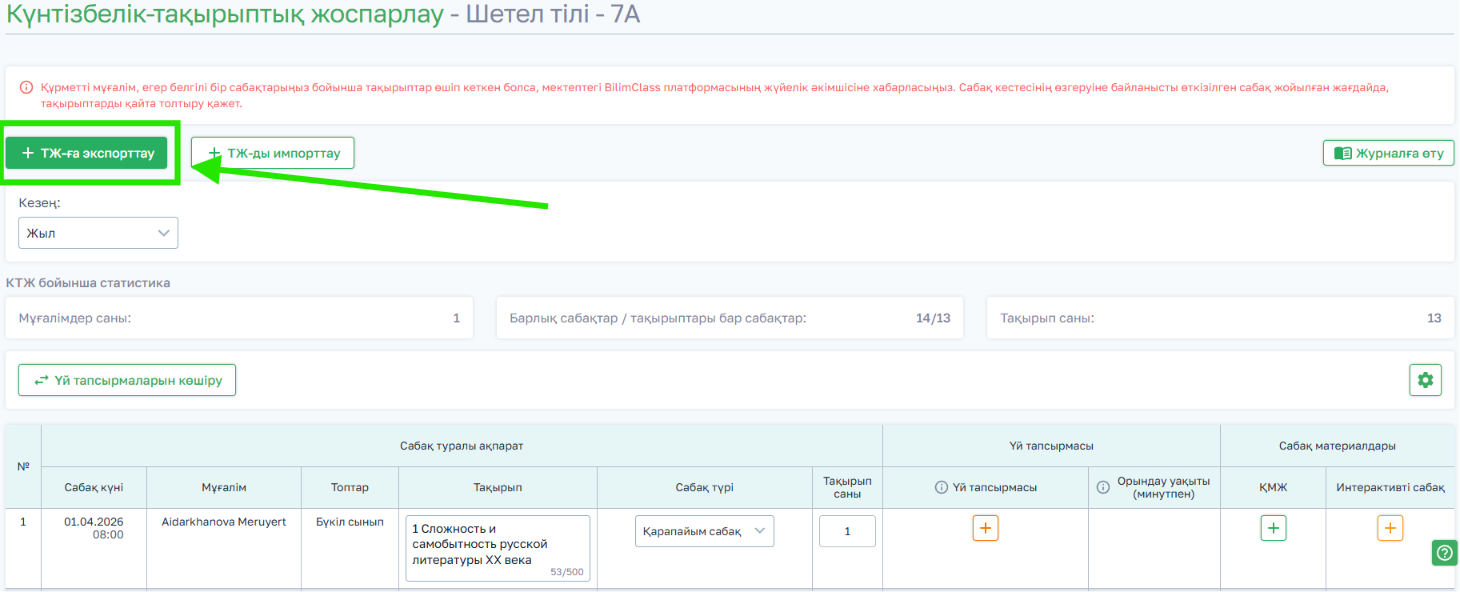Click the Сабақ күні column header
Image resolution: width=1460 pixels, height=592 pixels.
coord(94,488)
